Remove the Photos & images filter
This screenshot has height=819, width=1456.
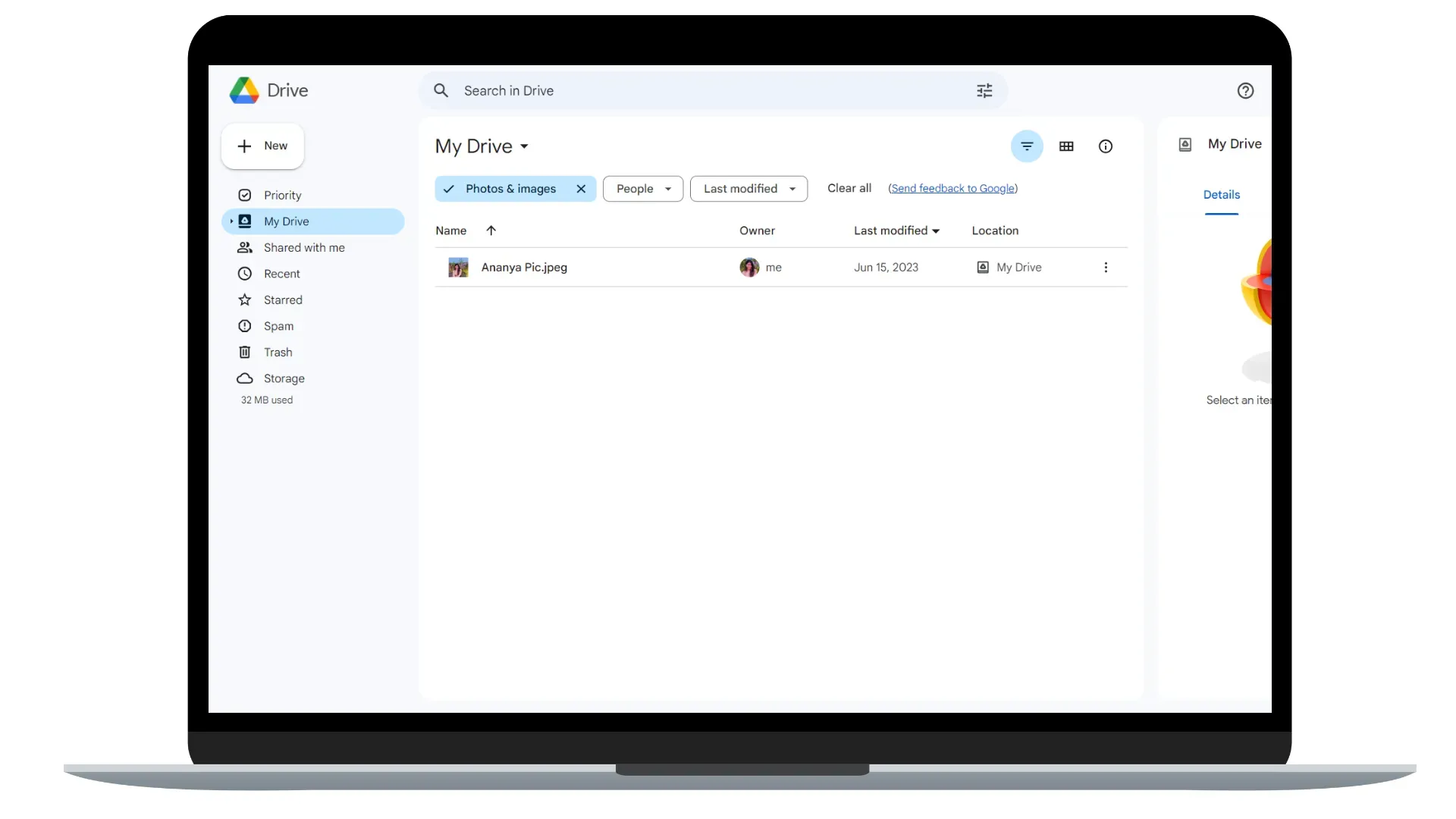tap(581, 189)
